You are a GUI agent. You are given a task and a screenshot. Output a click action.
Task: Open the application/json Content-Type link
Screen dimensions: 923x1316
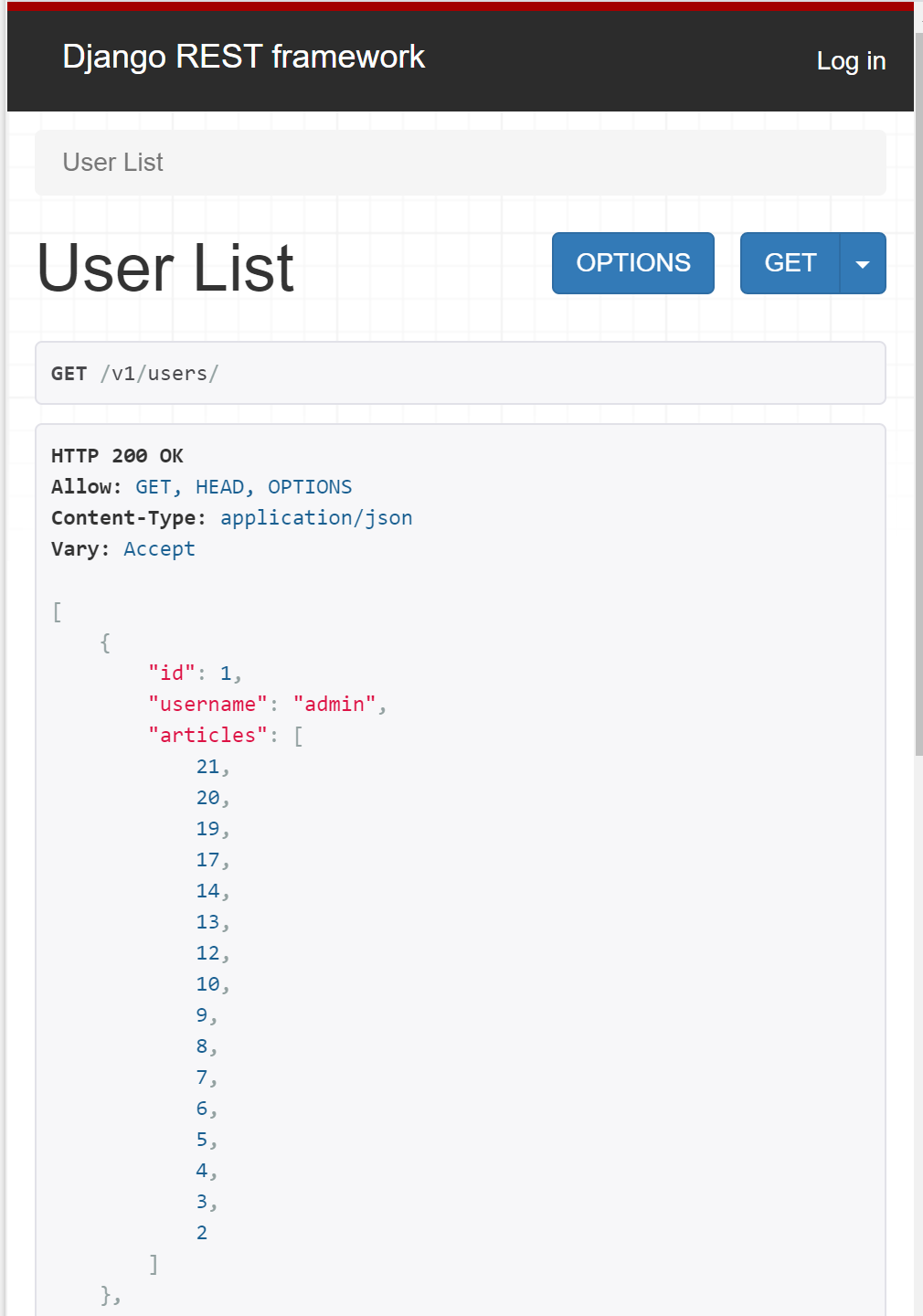point(316,517)
